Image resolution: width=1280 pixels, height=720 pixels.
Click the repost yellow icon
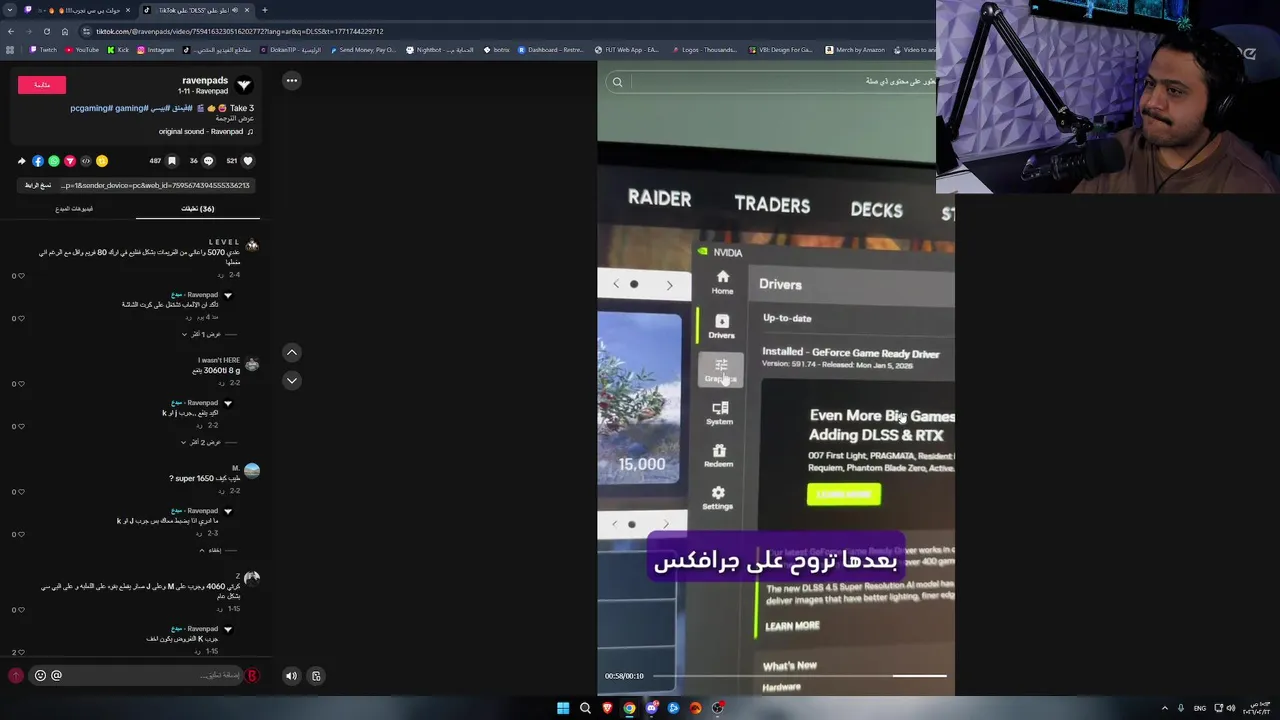click(102, 161)
